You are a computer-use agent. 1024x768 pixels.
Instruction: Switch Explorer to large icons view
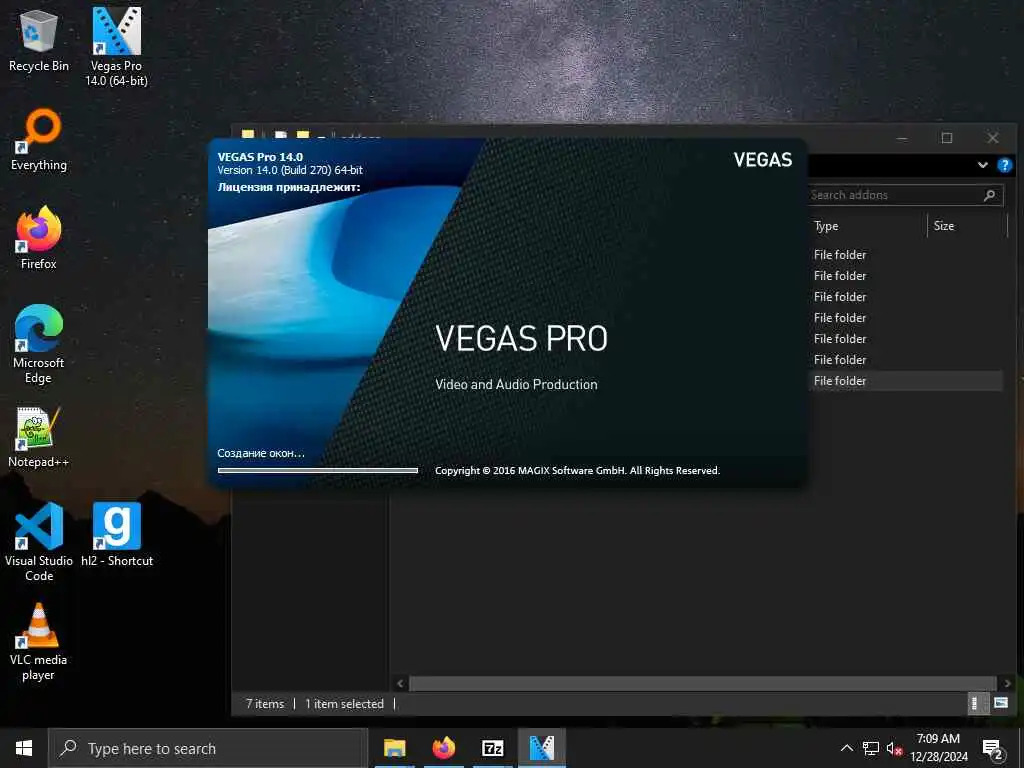(1000, 703)
